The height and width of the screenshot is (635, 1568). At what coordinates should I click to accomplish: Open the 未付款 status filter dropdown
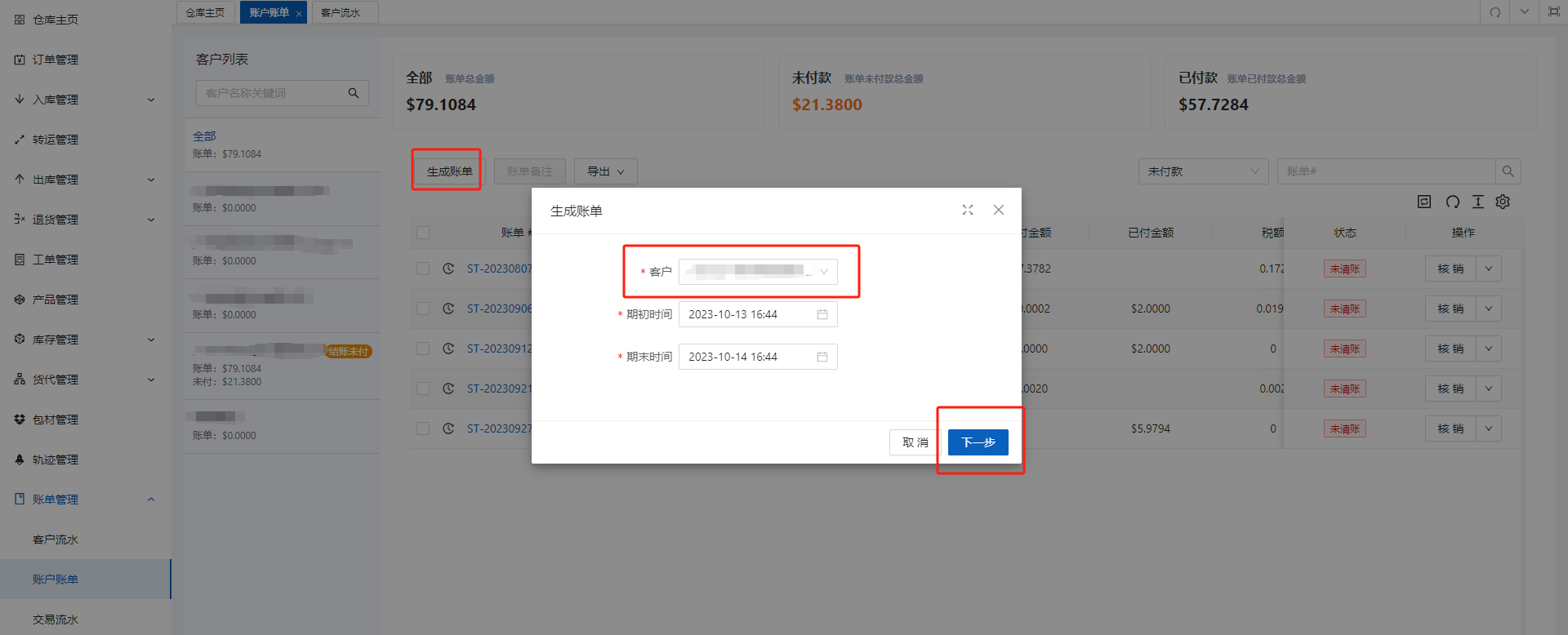tap(1203, 171)
